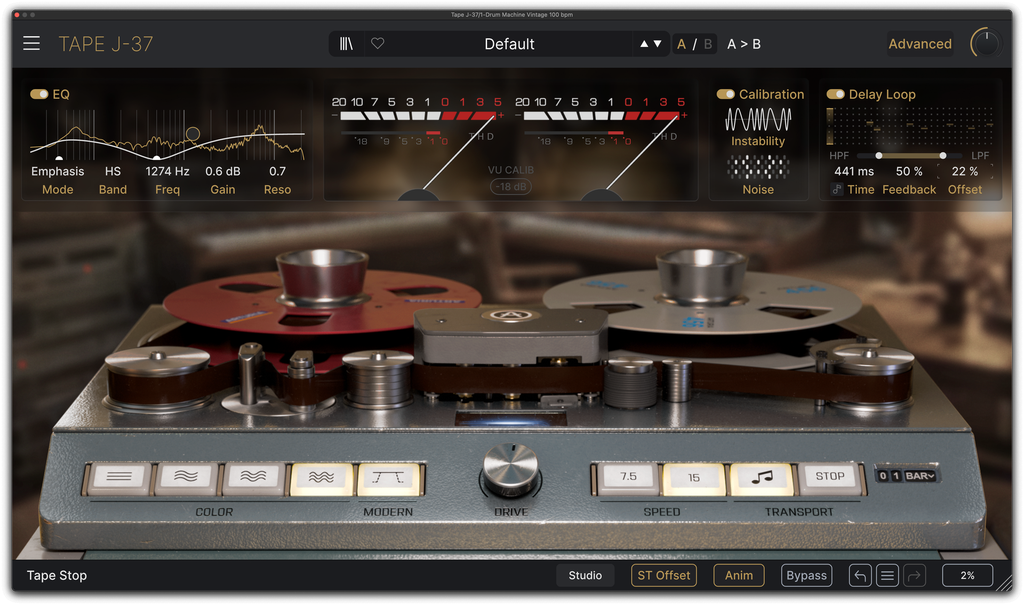This screenshot has width=1024, height=605.
Task: Click the STOP transport button
Action: point(829,477)
